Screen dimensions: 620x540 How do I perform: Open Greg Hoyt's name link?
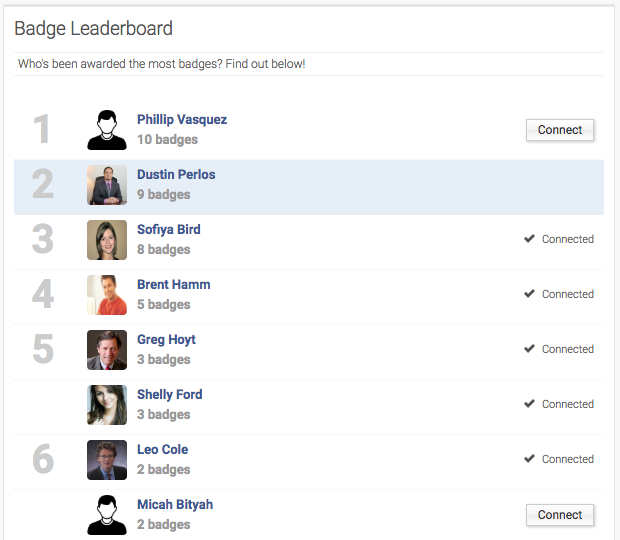point(166,340)
